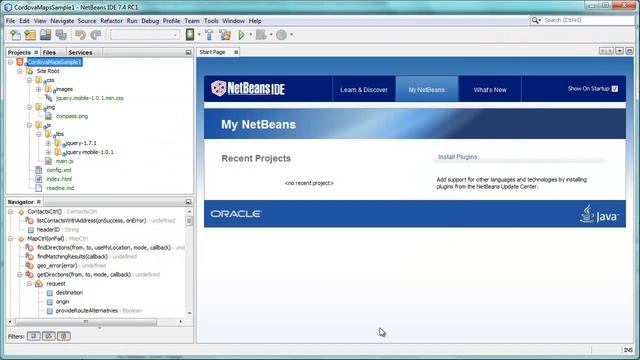Screen dimensions: 640x360
Task: Open the Tools menu
Action: 211,21
